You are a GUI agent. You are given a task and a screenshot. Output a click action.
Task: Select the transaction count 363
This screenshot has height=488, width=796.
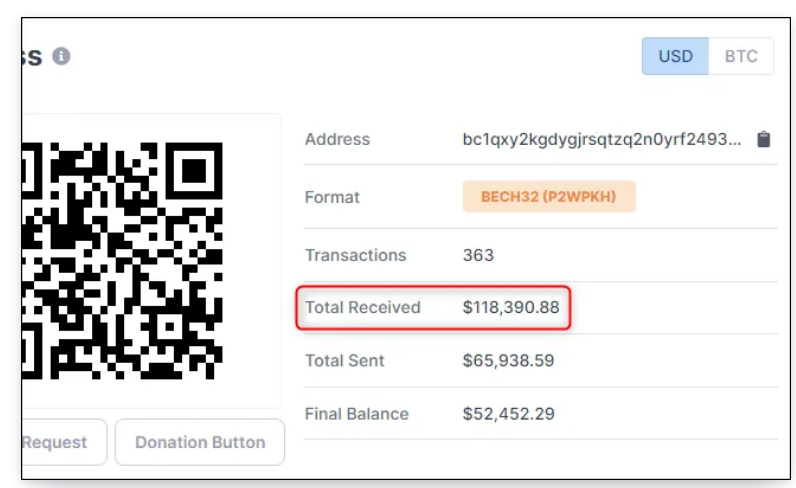[478, 255]
